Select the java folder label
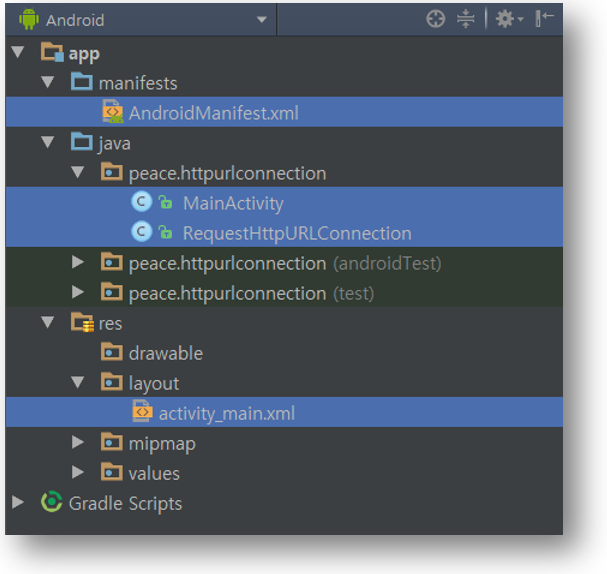The image size is (607, 574). click(x=115, y=144)
